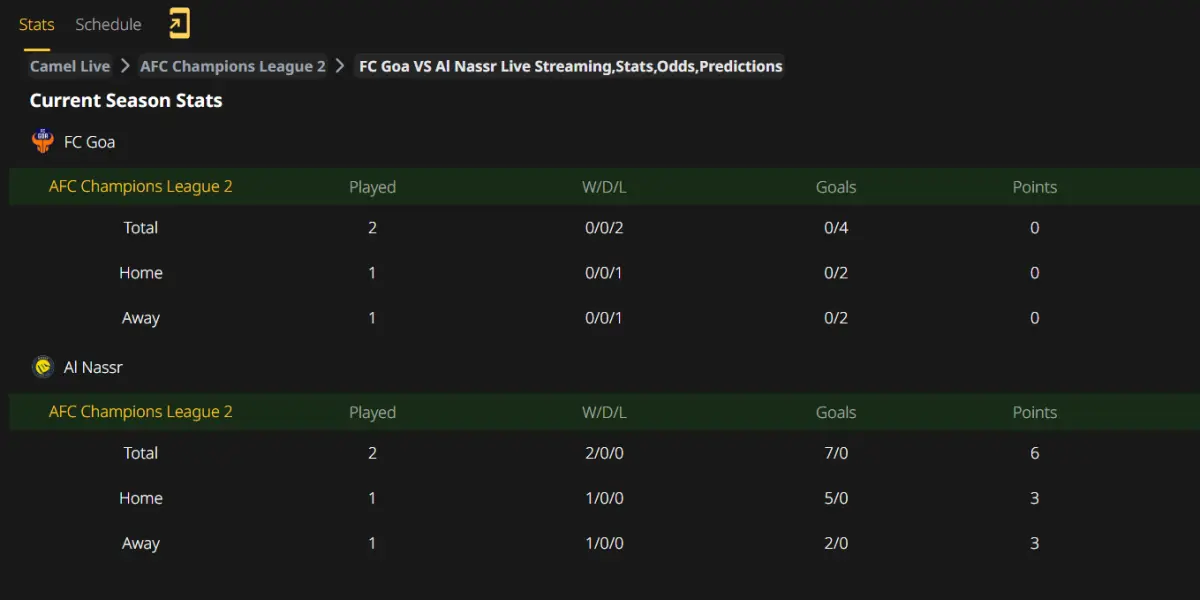The image size is (1200, 600).
Task: Select Al Nassr's Home row label
Action: [141, 498]
